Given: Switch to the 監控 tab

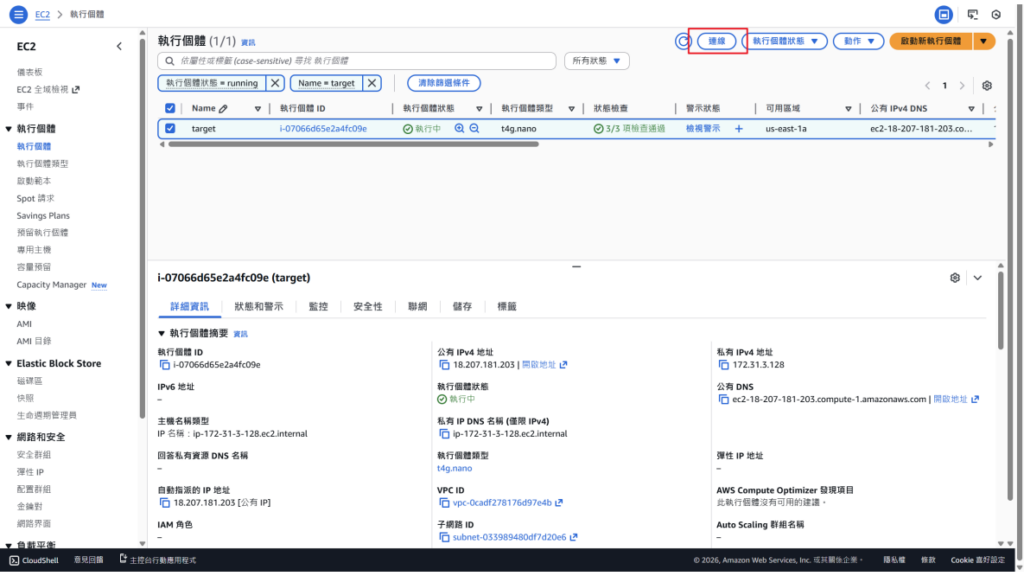Looking at the screenshot, I should [318, 306].
